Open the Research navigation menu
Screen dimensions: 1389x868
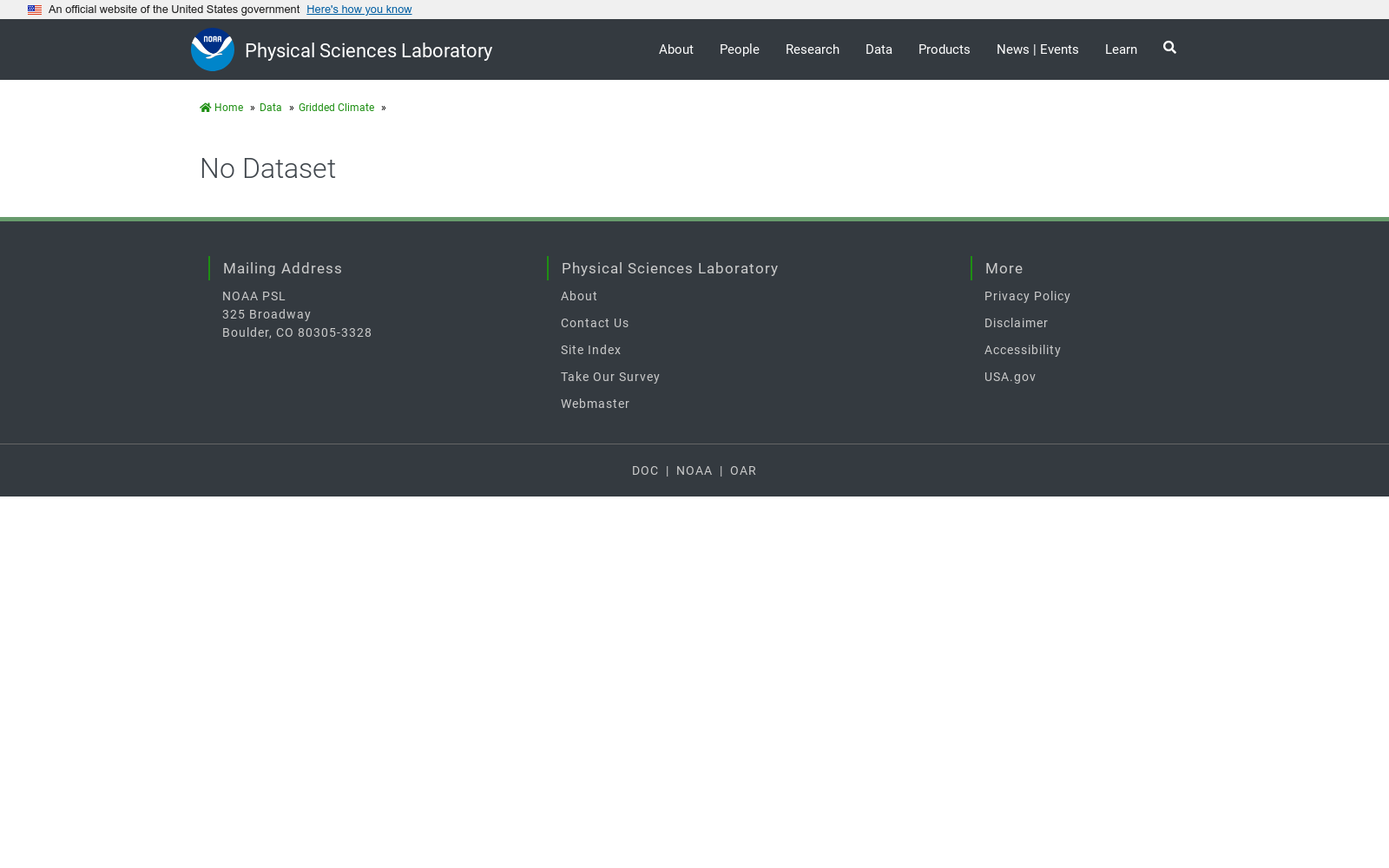tap(813, 49)
